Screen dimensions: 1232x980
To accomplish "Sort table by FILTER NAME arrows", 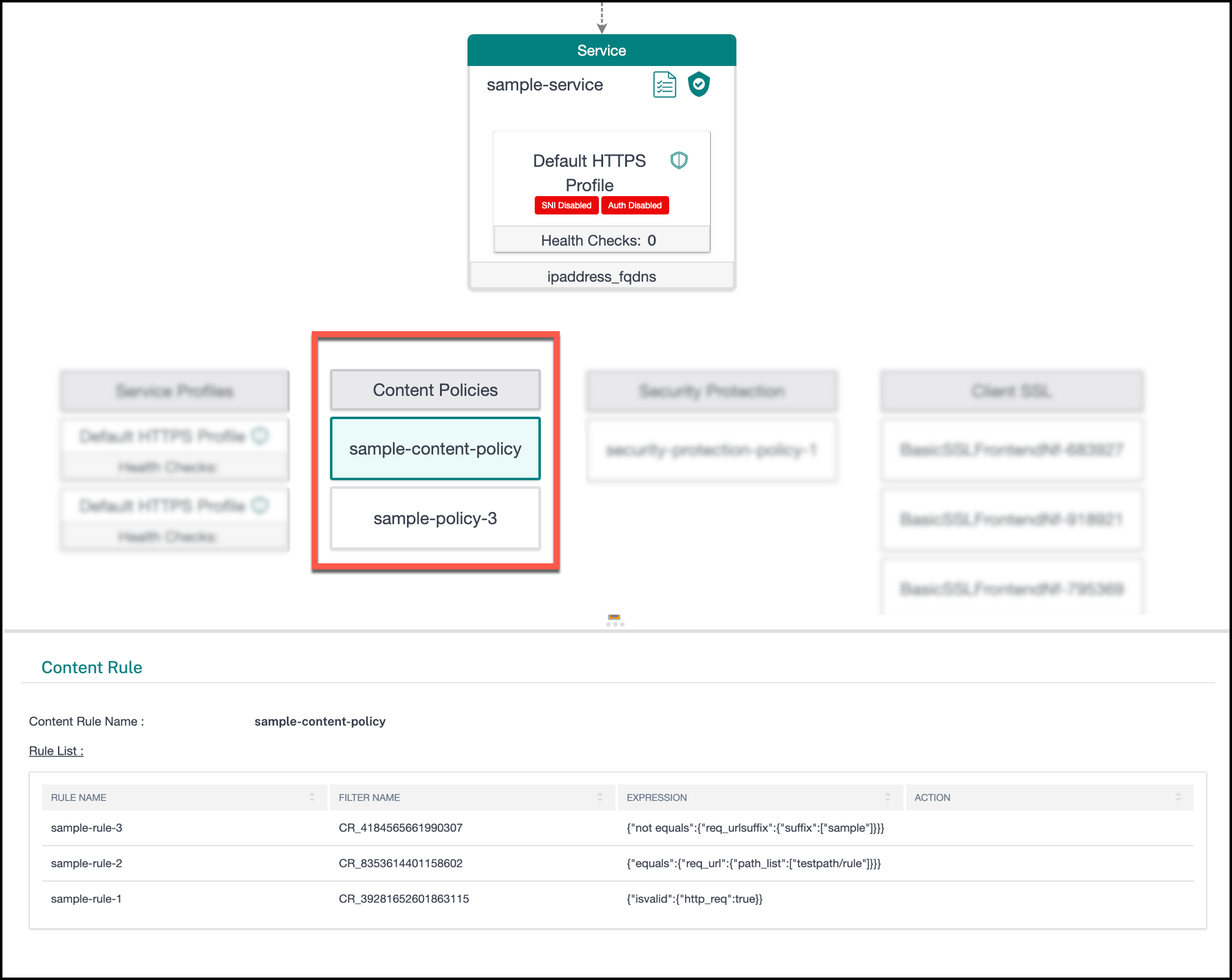I will (599, 797).
